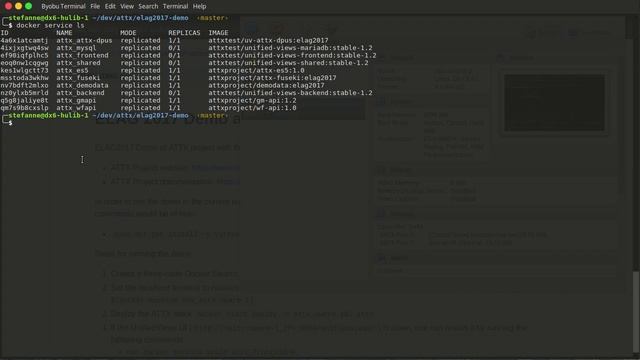The width and height of the screenshot is (640, 360).
Task: Click service name attx_demodata
Action: point(82,85)
